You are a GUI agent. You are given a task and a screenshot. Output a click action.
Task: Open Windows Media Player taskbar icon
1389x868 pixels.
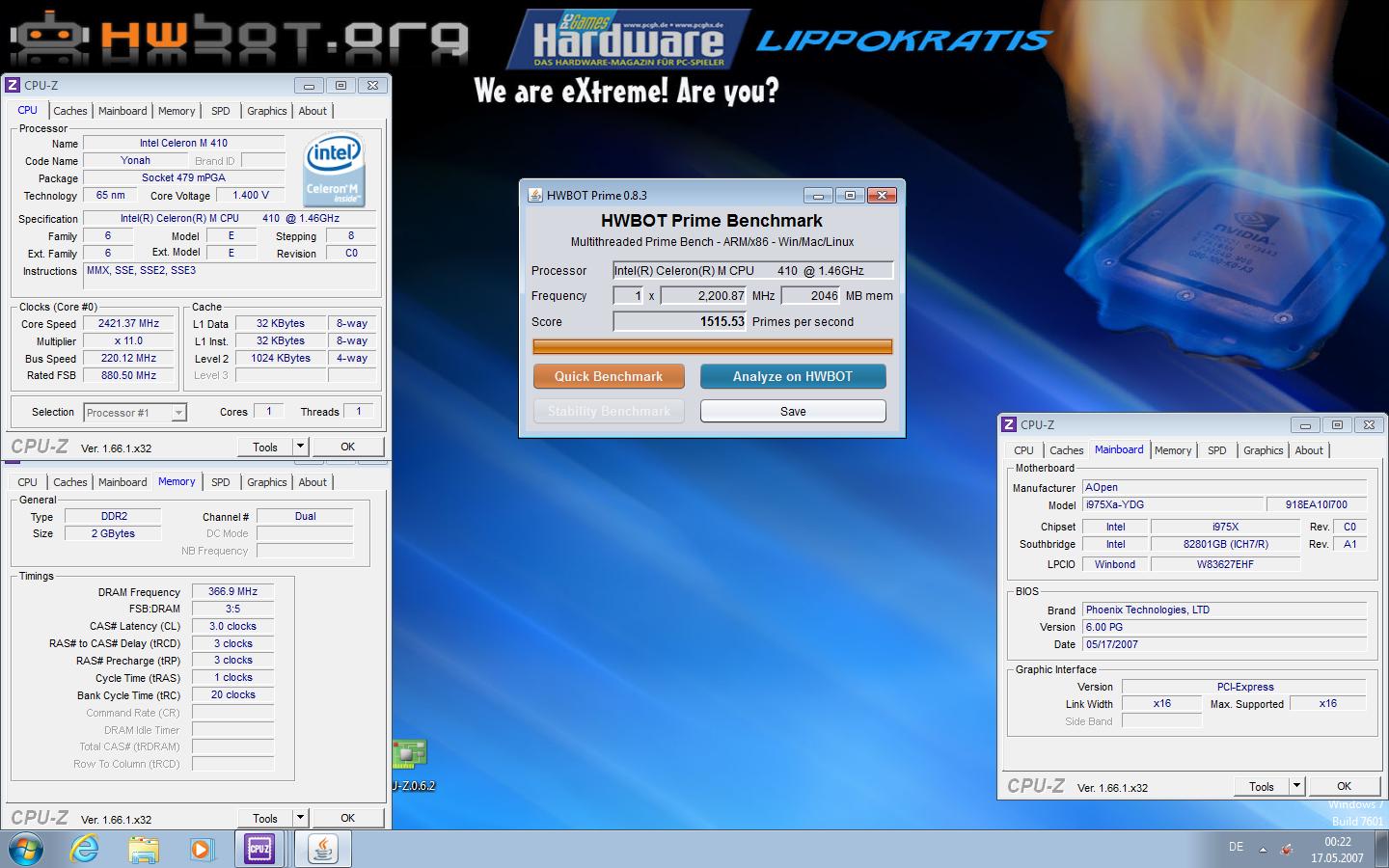click(x=201, y=850)
